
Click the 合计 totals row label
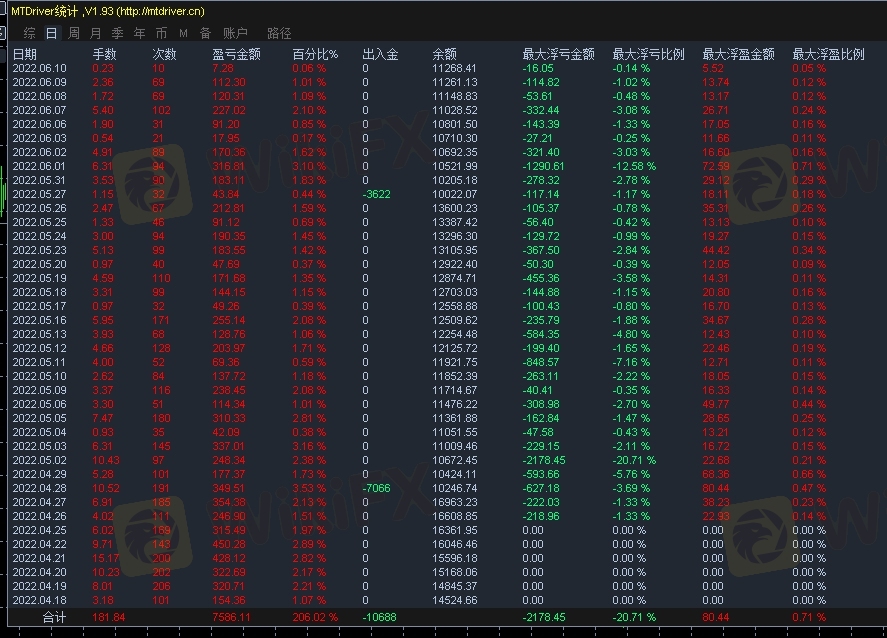55,618
